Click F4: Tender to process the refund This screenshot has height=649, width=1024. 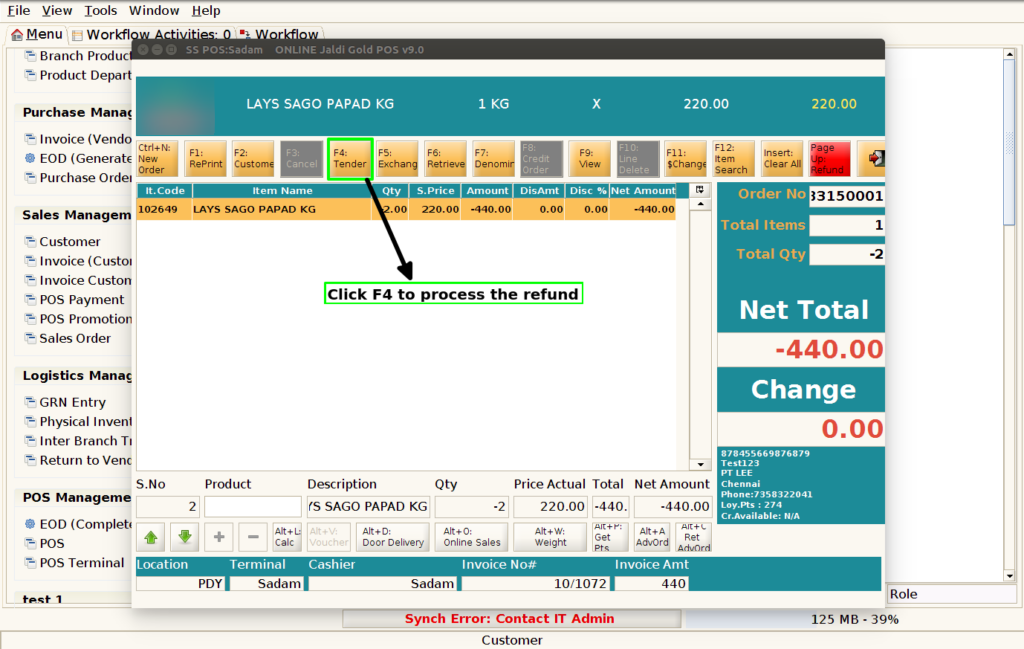click(350, 159)
